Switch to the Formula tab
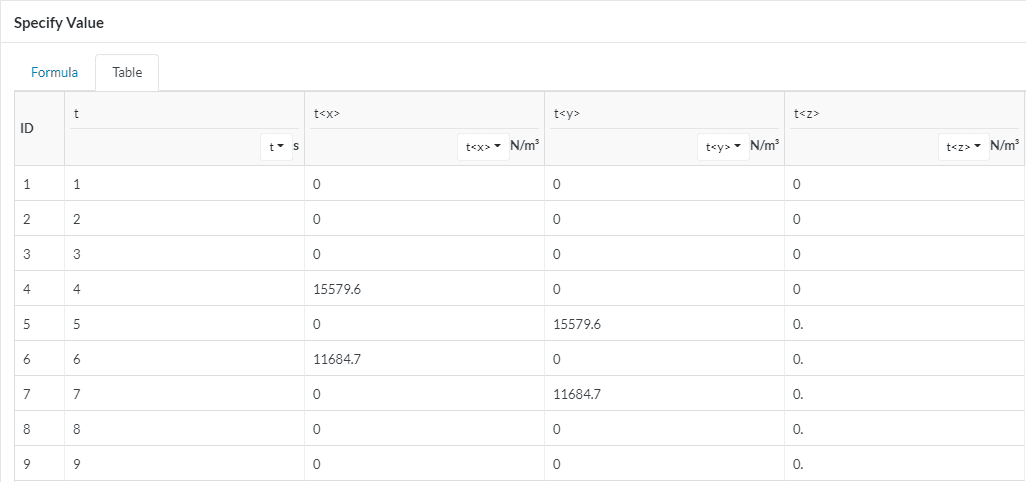Image resolution: width=1026 pixels, height=482 pixels. pyautogui.click(x=54, y=73)
